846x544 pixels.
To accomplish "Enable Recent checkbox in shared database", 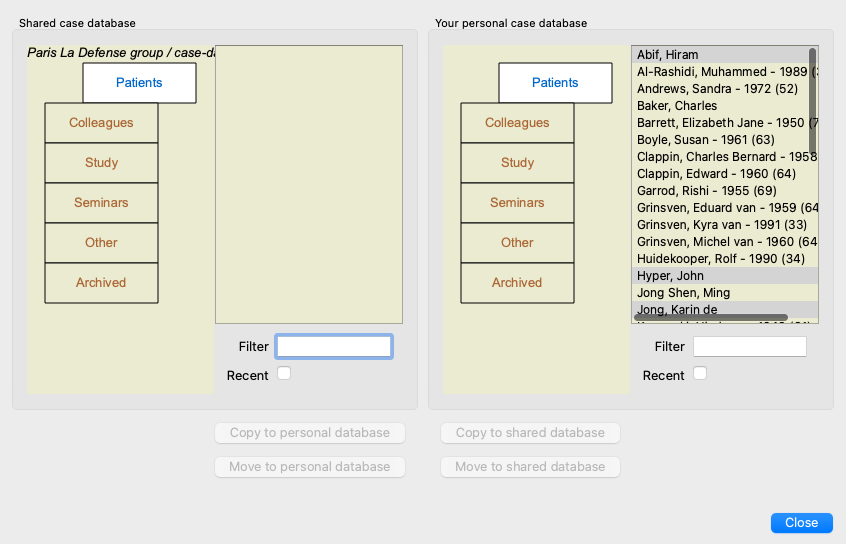I will [x=284, y=373].
